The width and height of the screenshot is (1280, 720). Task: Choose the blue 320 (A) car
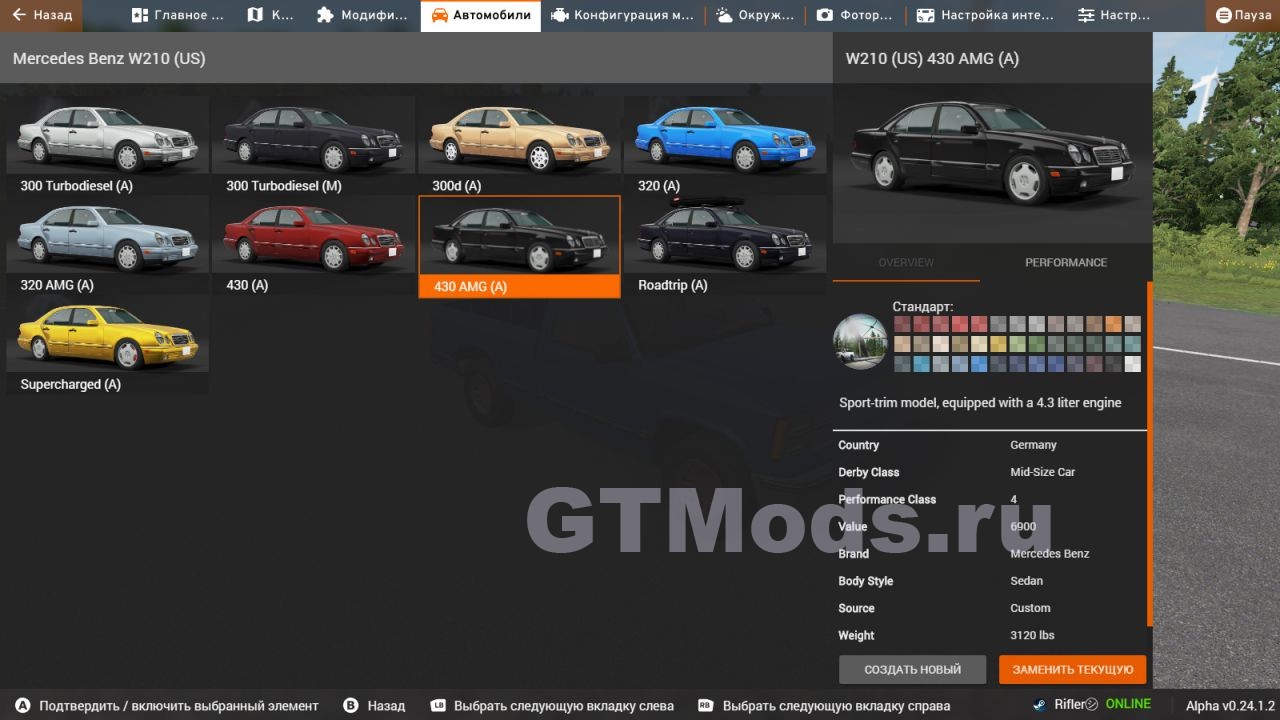[x=725, y=145]
